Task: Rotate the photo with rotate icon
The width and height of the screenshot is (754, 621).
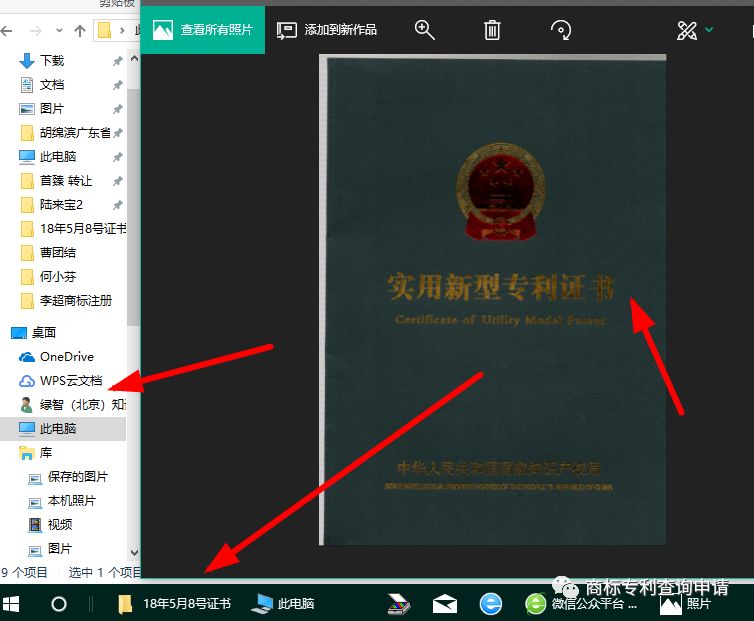Action: pos(561,30)
